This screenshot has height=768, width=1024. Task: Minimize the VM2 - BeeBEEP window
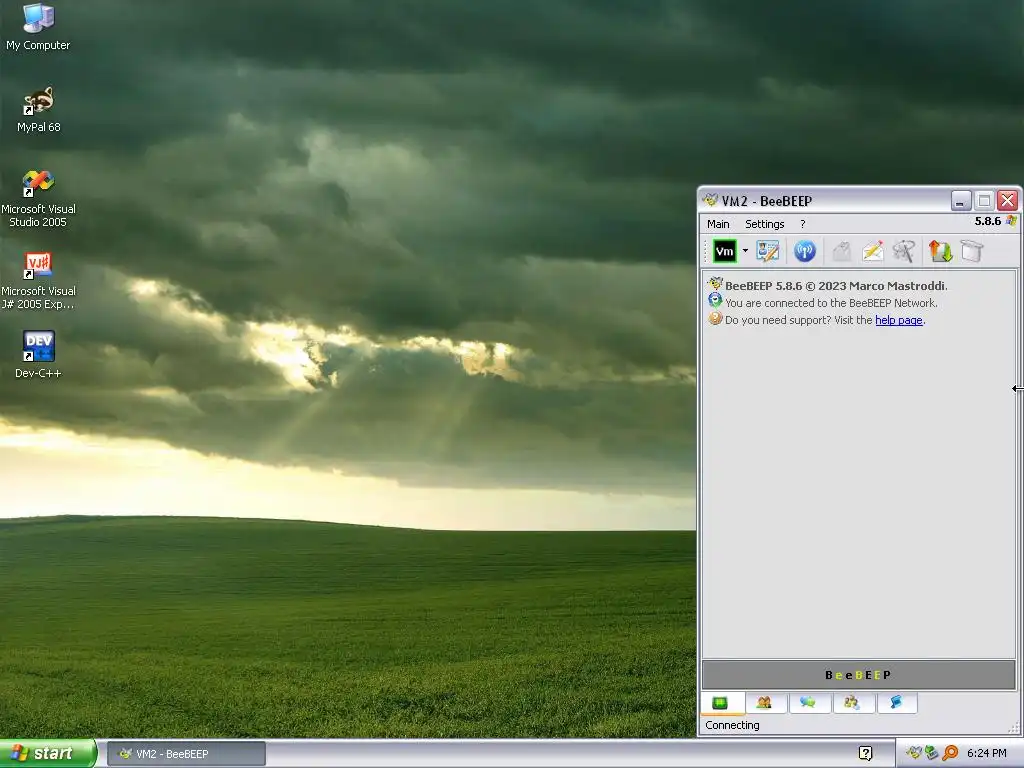(x=960, y=200)
